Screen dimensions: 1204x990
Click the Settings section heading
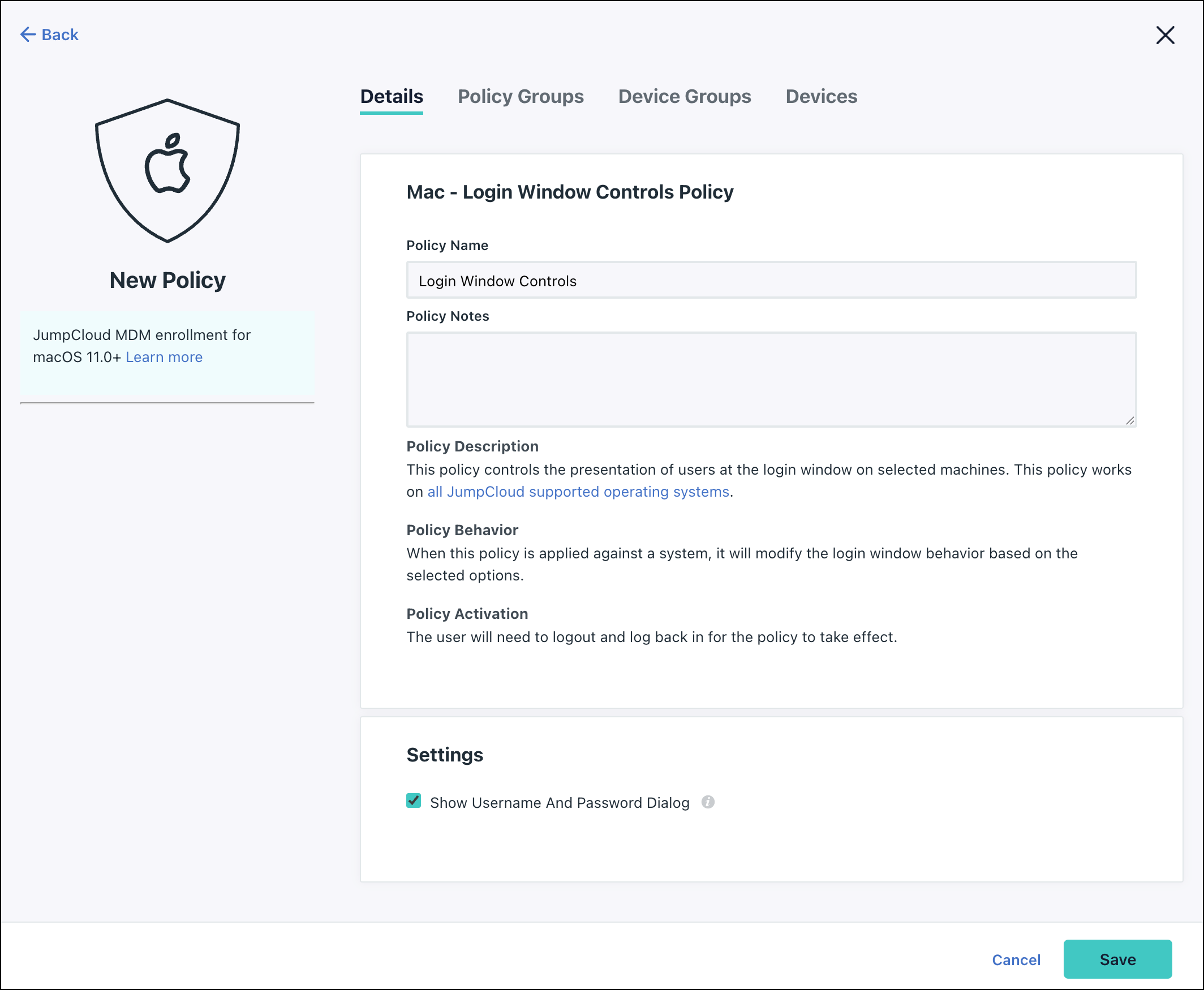pos(444,755)
